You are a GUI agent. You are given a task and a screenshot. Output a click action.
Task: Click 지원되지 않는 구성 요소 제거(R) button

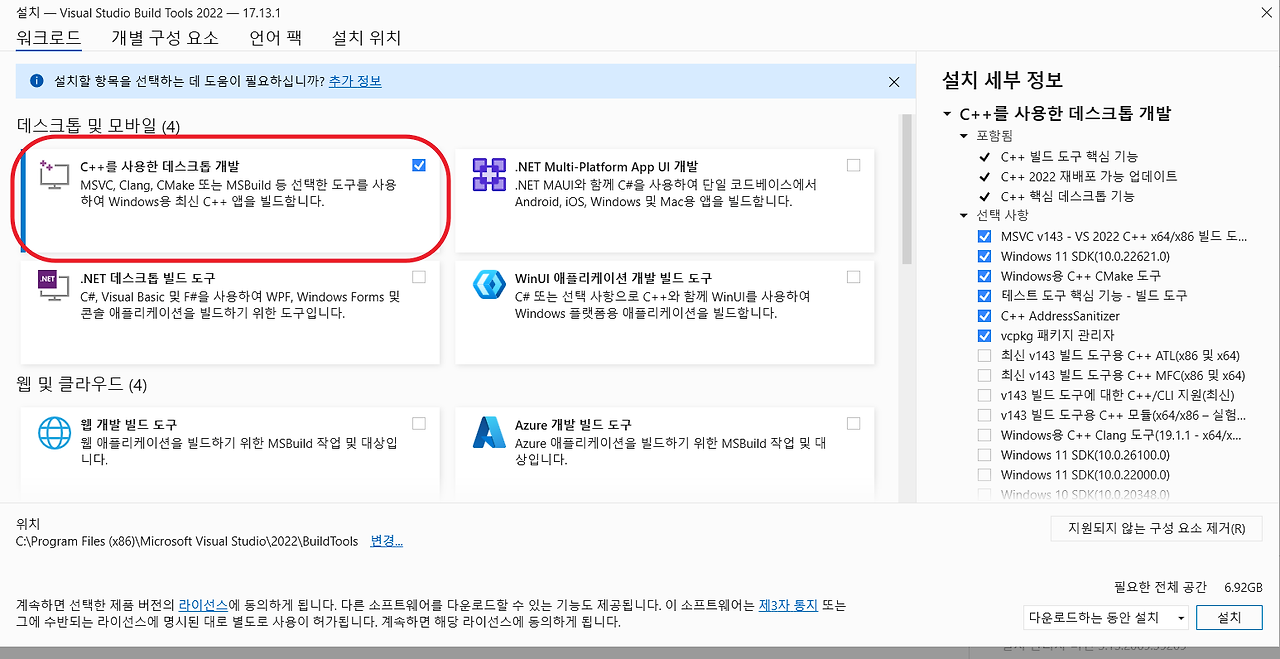[x=1157, y=528]
